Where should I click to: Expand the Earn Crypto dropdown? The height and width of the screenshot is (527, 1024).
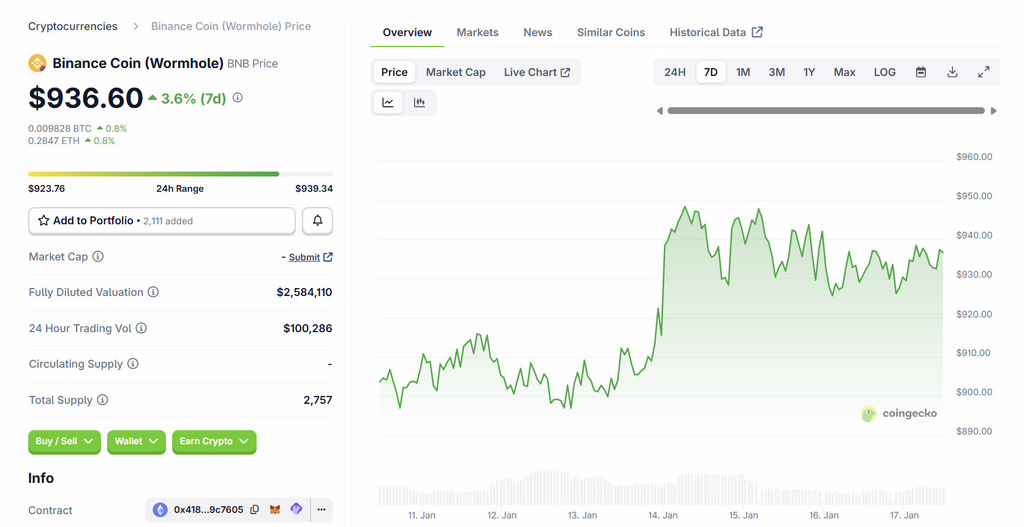click(214, 441)
